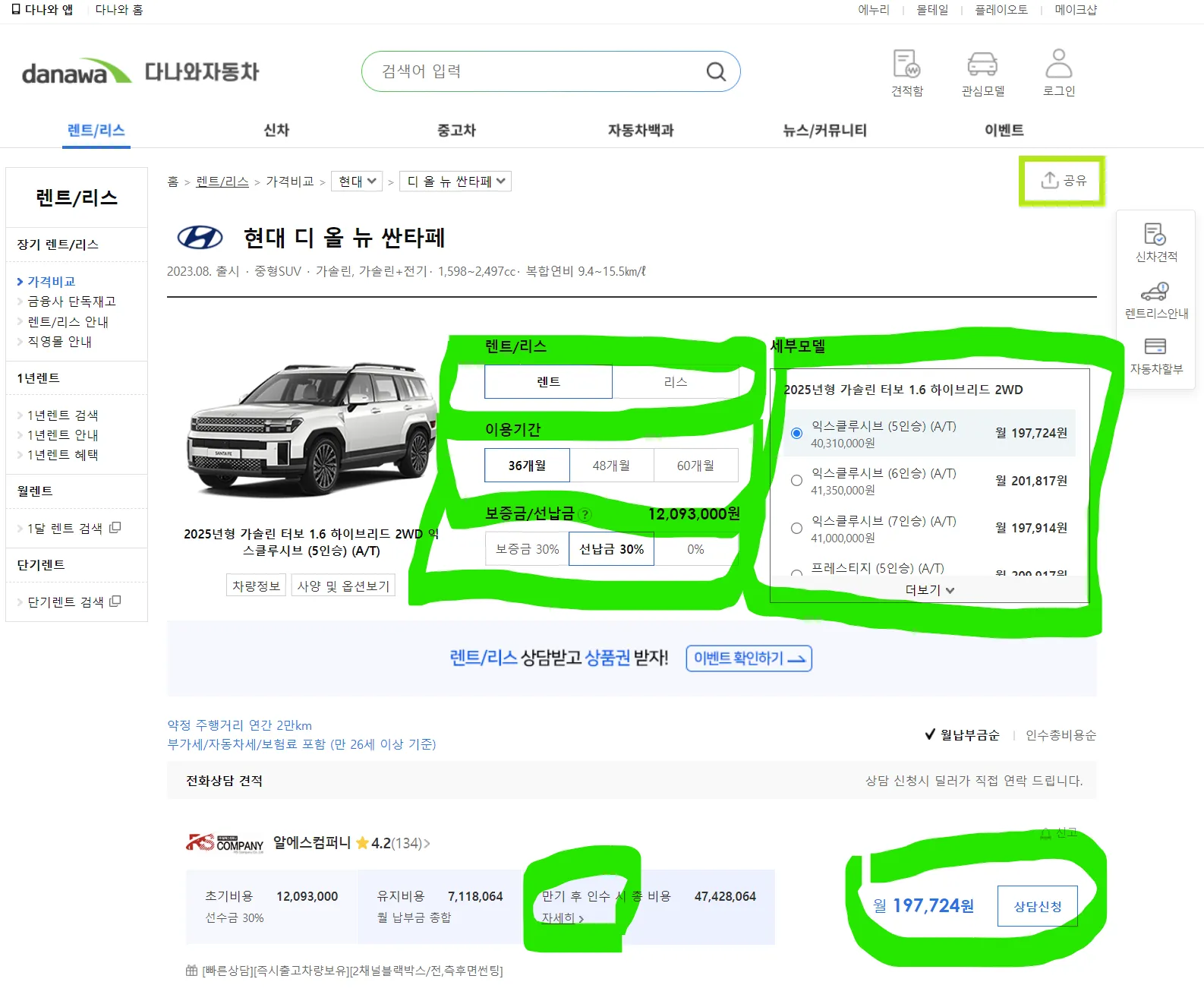1204x1001 pixels.
Task: Click 렌트/리스 breadcrumb link
Action: click(x=222, y=182)
